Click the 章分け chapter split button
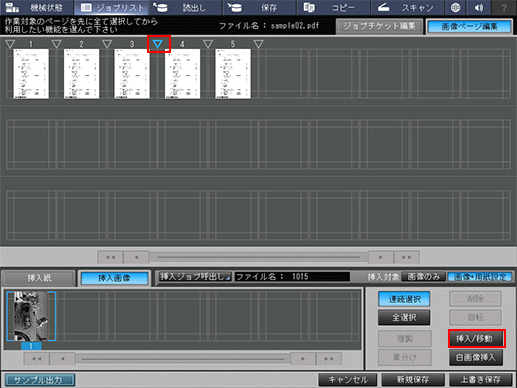Viewport: 517px width, 388px height. tap(405, 358)
